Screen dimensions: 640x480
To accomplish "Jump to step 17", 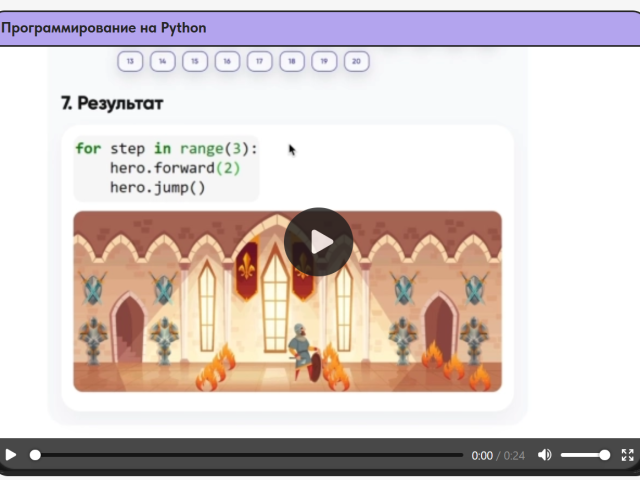I will (259, 62).
